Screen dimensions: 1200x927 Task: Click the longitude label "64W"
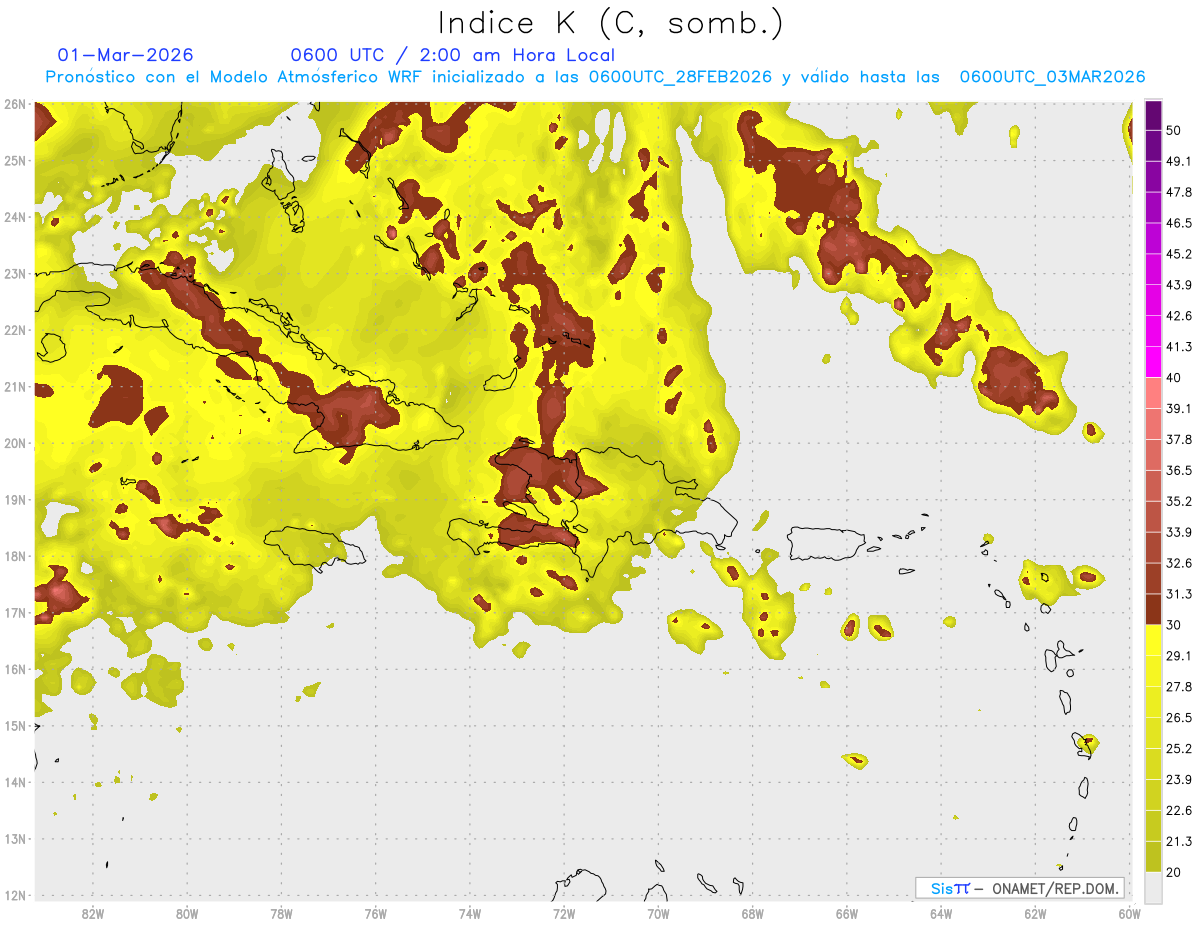coord(941,914)
